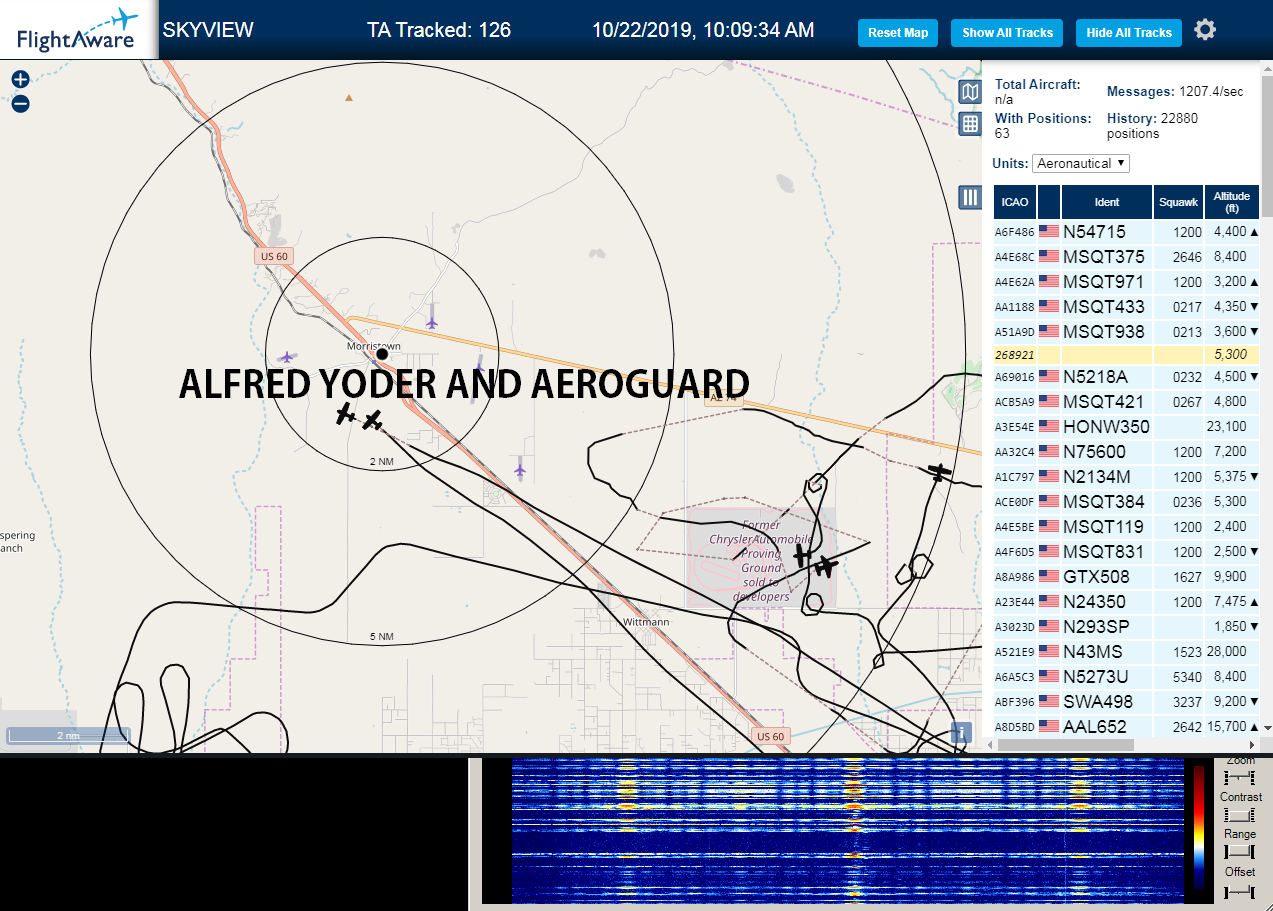Click US flag icon in SWA498 row

(x=1049, y=701)
